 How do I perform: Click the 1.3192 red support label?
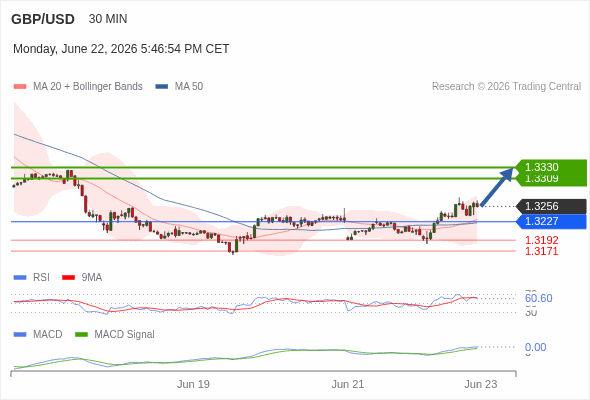(541, 240)
